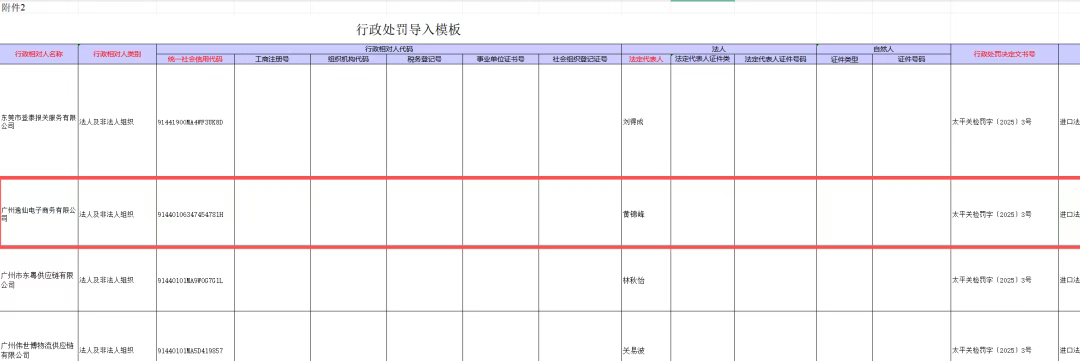Select the legal representative cell 刘得成

pos(645,122)
